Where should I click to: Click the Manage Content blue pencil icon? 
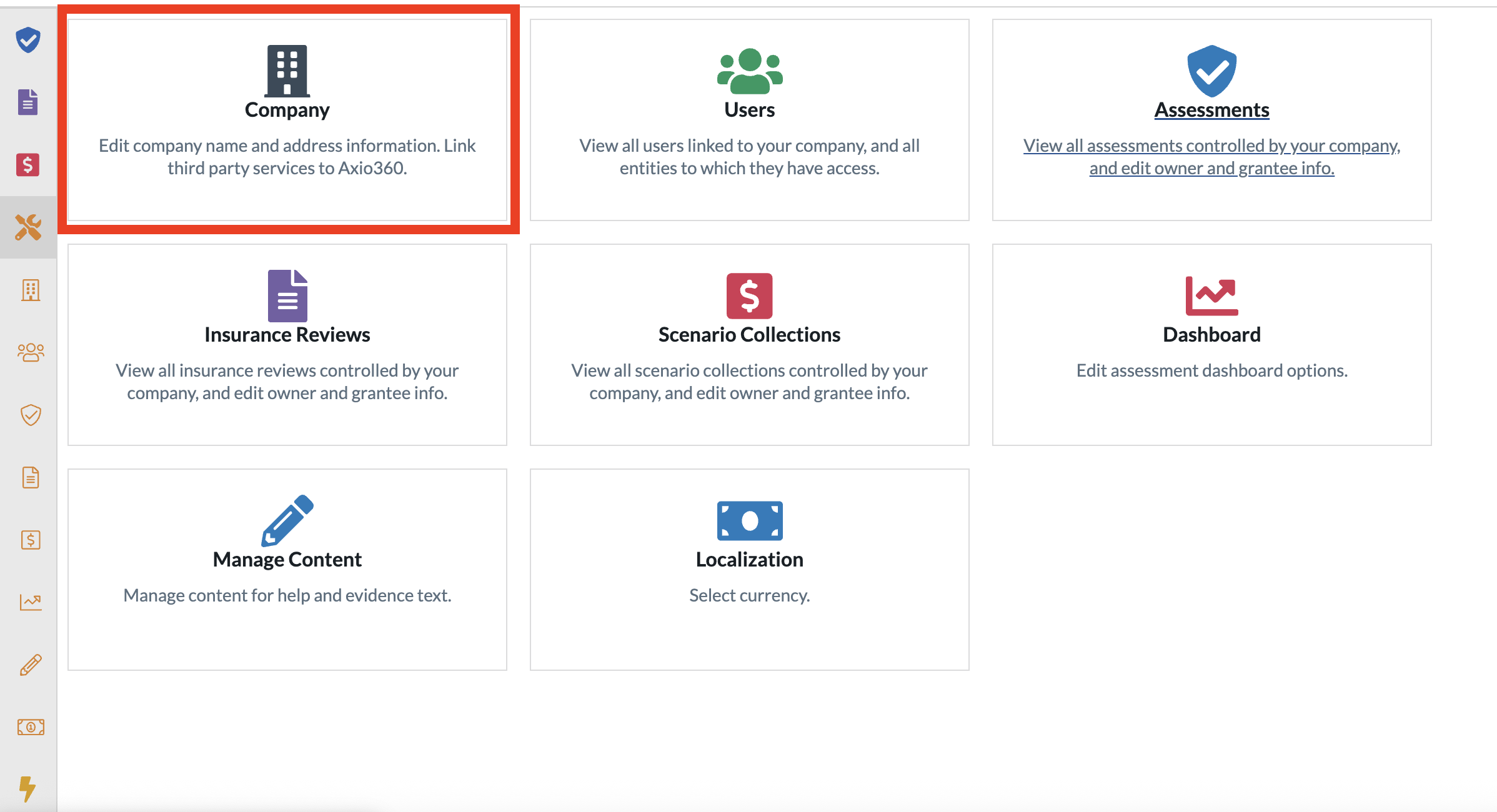coord(287,520)
